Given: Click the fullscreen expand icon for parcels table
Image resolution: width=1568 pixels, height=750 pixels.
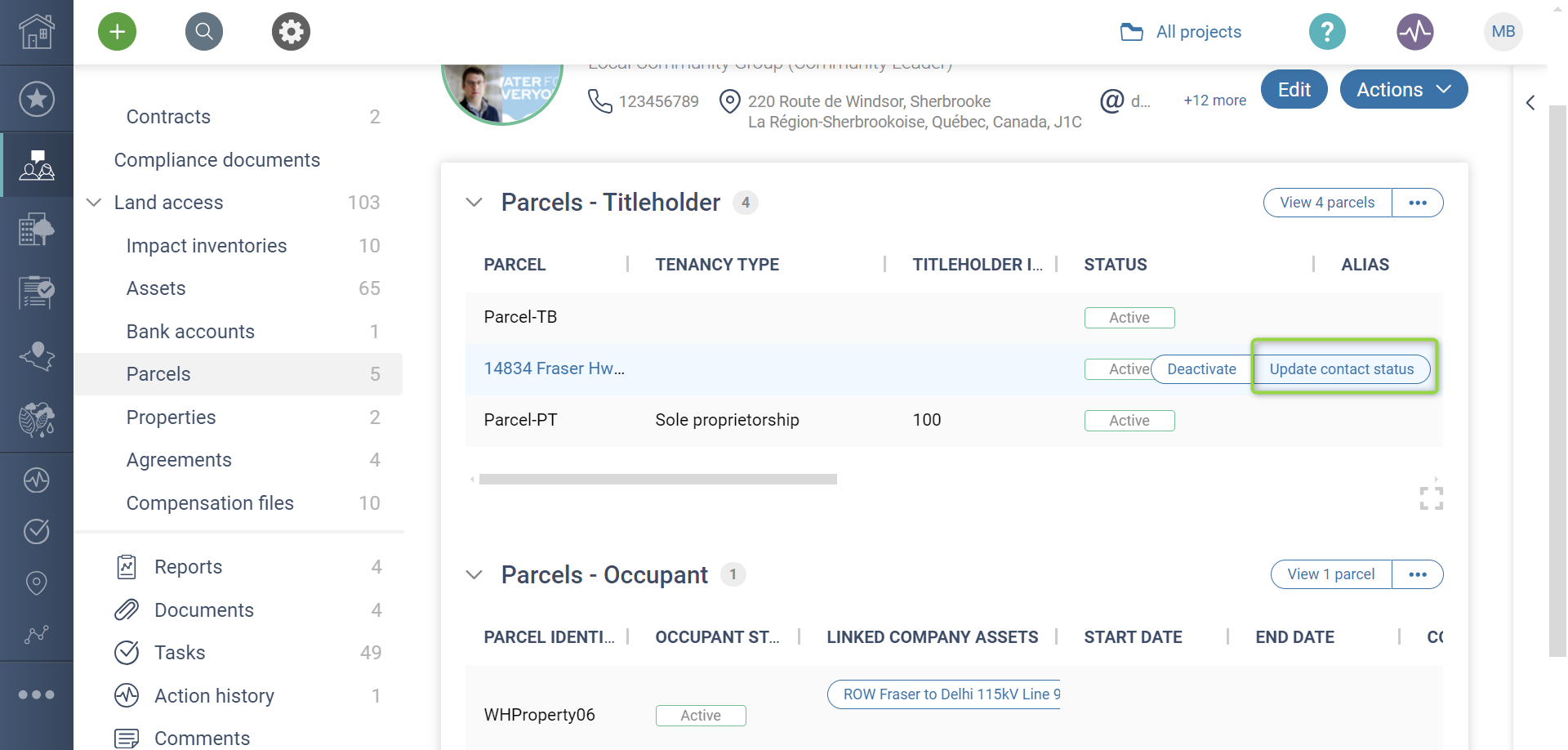Looking at the screenshot, I should point(1431,498).
